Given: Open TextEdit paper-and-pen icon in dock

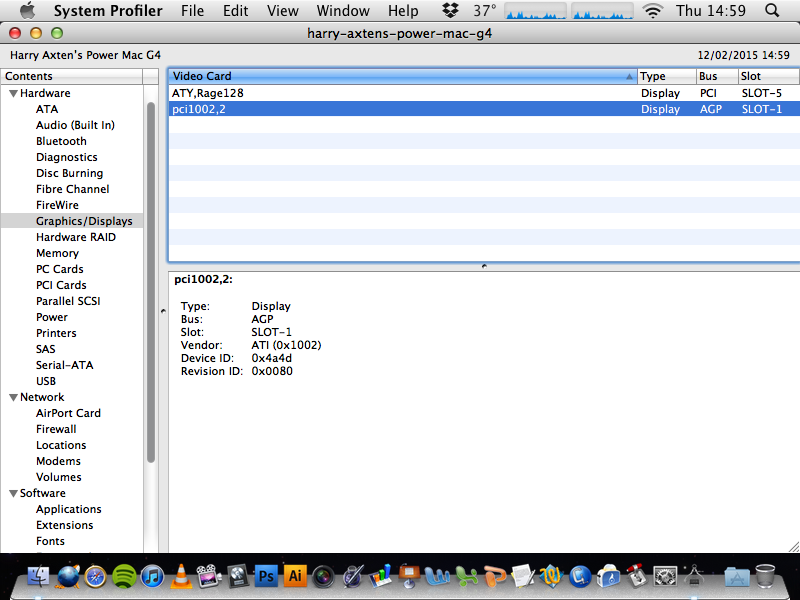Looking at the screenshot, I should (x=522, y=577).
